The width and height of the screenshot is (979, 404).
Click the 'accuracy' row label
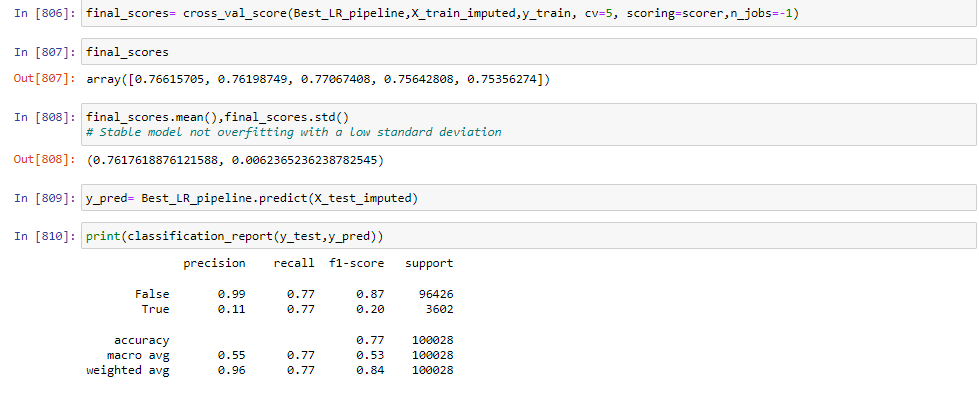pos(142,340)
